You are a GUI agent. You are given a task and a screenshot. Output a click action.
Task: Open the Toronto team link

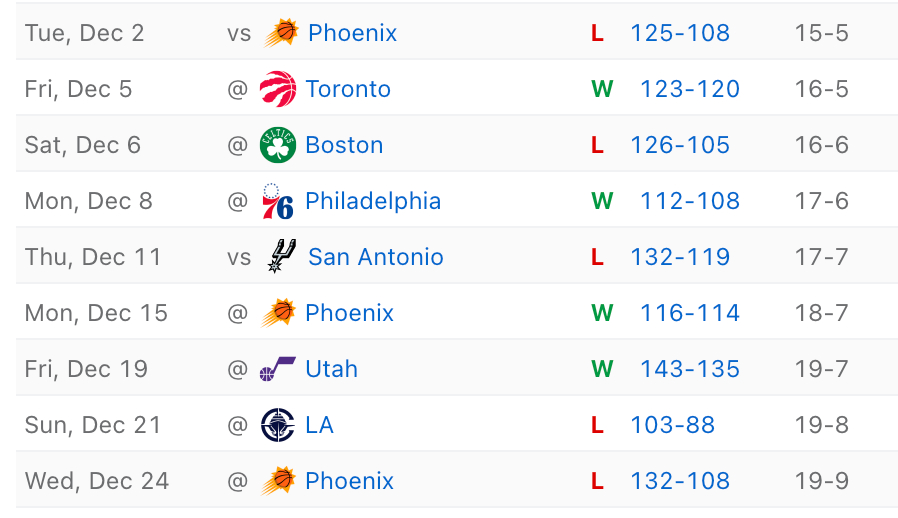pos(348,89)
